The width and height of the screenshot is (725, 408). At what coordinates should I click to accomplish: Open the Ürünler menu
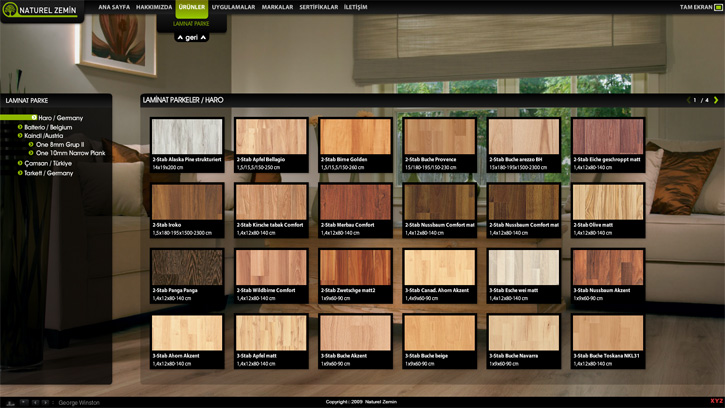(x=191, y=7)
